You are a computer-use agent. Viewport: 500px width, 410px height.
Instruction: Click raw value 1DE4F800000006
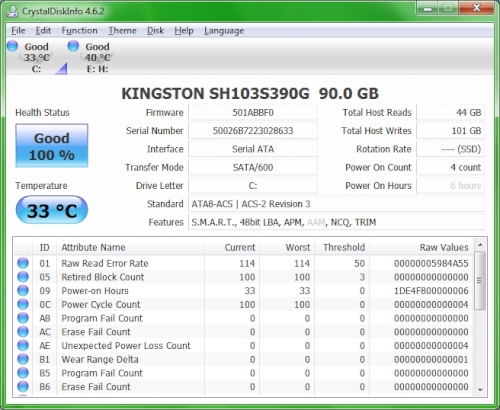431,291
